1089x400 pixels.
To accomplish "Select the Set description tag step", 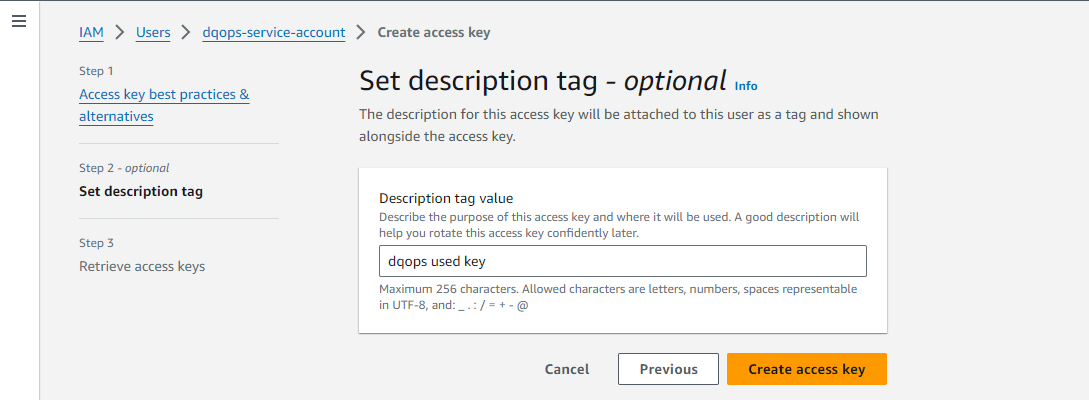I will pyautogui.click(x=141, y=192).
